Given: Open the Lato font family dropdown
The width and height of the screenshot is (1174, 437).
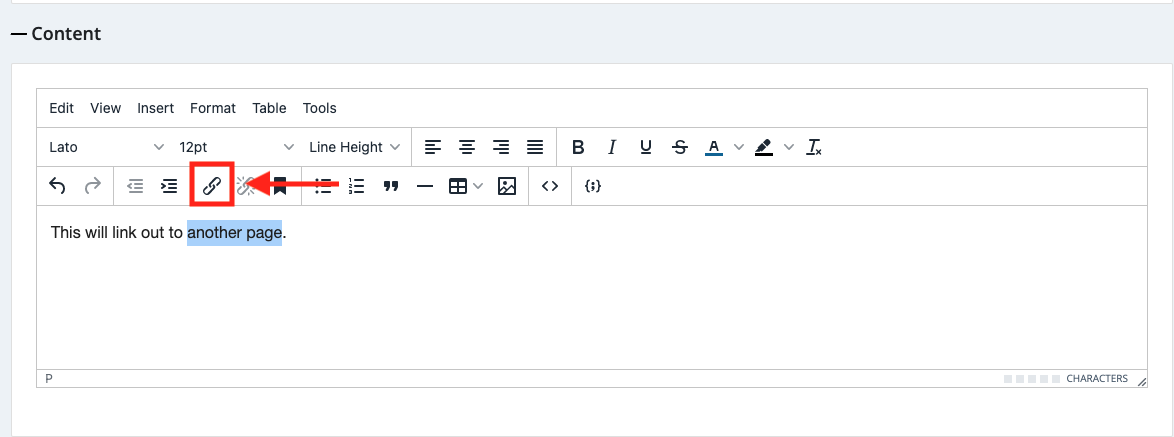Looking at the screenshot, I should pyautogui.click(x=106, y=147).
